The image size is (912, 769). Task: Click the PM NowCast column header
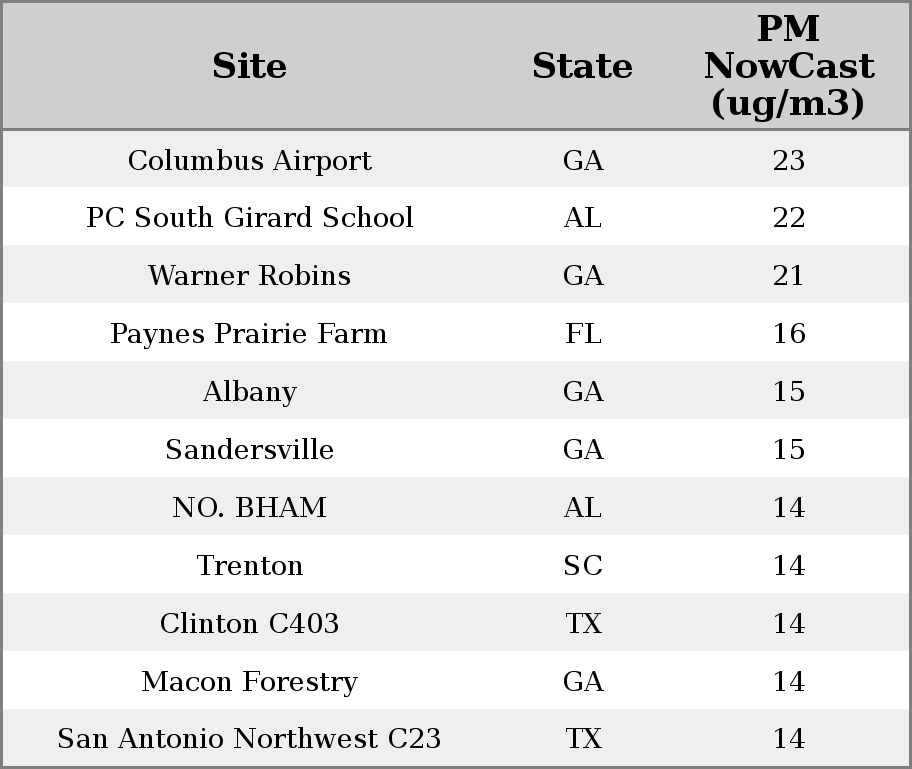[x=788, y=66]
